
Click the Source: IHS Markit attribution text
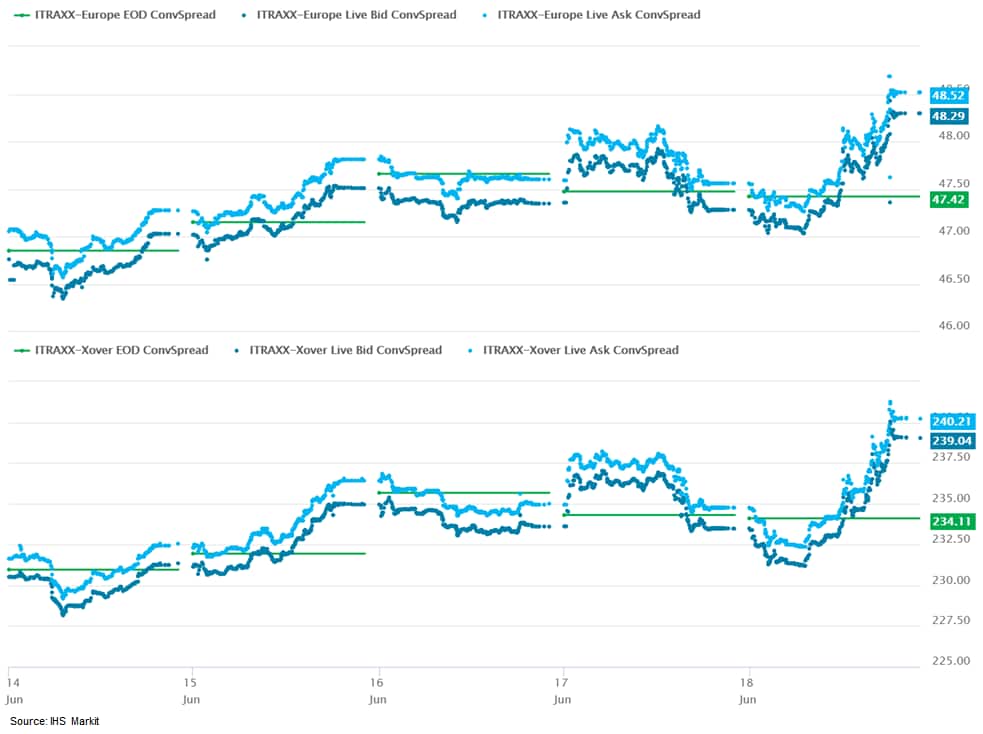(55, 721)
